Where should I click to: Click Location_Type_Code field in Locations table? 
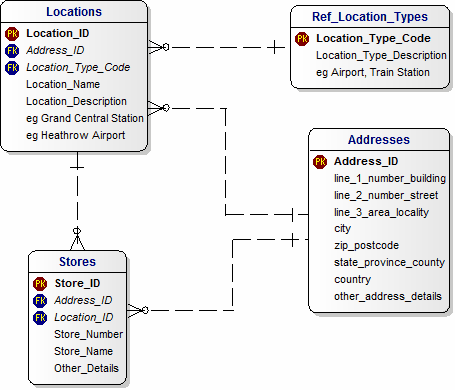point(78,68)
